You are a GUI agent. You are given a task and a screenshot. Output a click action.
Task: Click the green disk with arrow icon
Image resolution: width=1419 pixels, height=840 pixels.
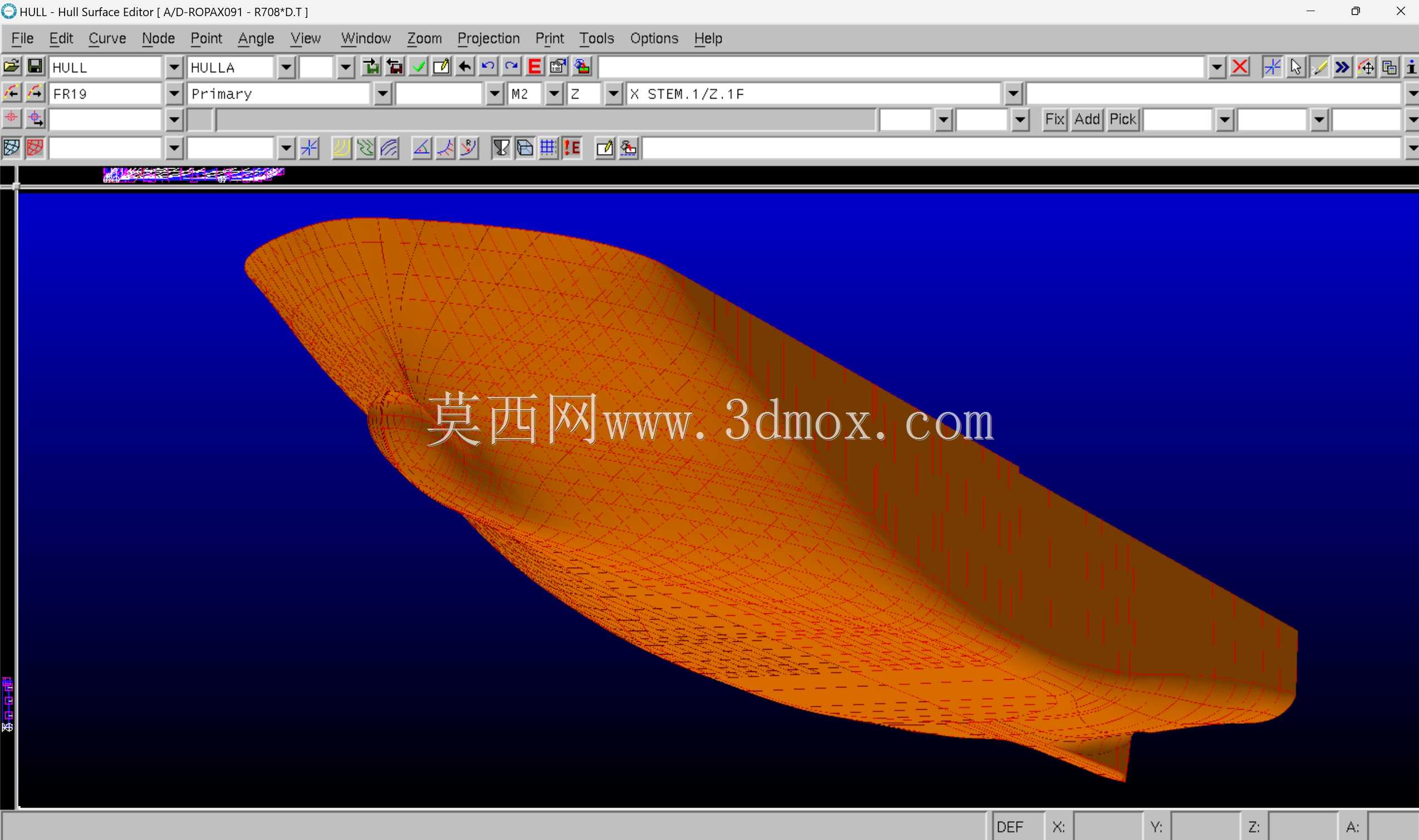pos(371,67)
